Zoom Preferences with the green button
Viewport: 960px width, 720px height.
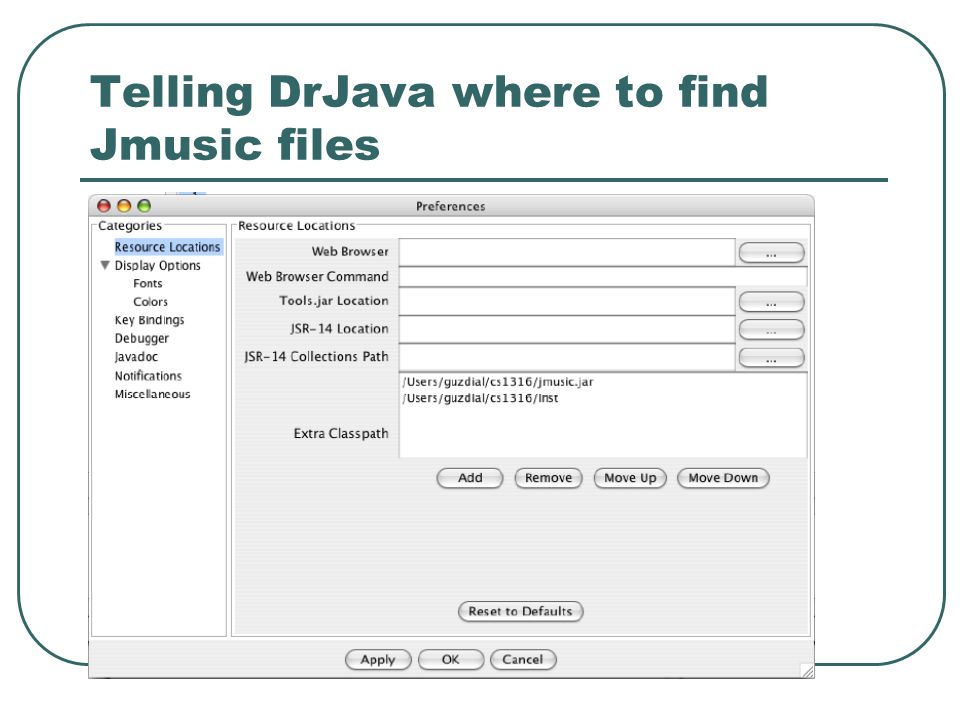(x=144, y=206)
